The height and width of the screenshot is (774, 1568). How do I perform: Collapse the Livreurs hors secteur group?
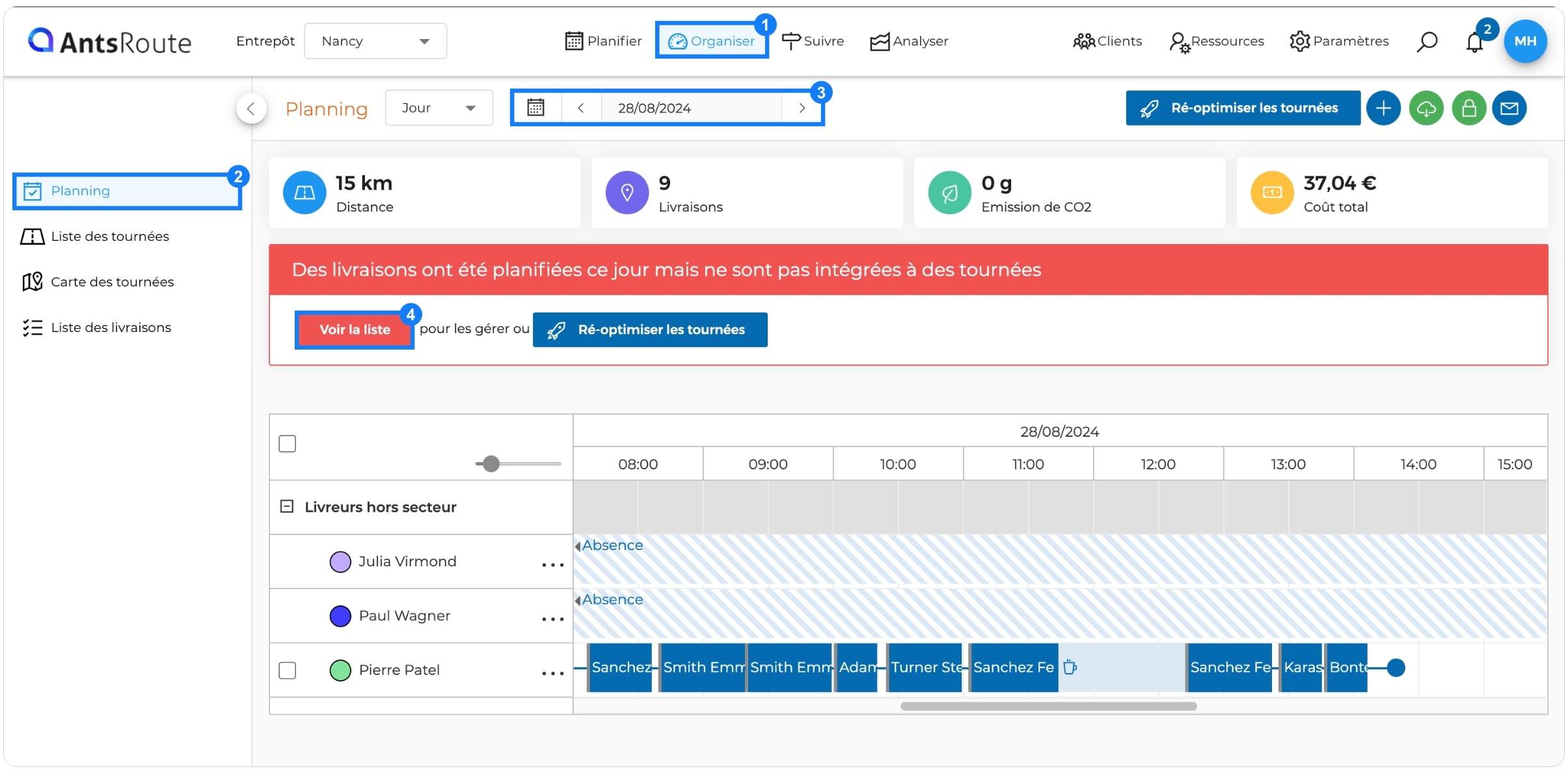pos(286,506)
